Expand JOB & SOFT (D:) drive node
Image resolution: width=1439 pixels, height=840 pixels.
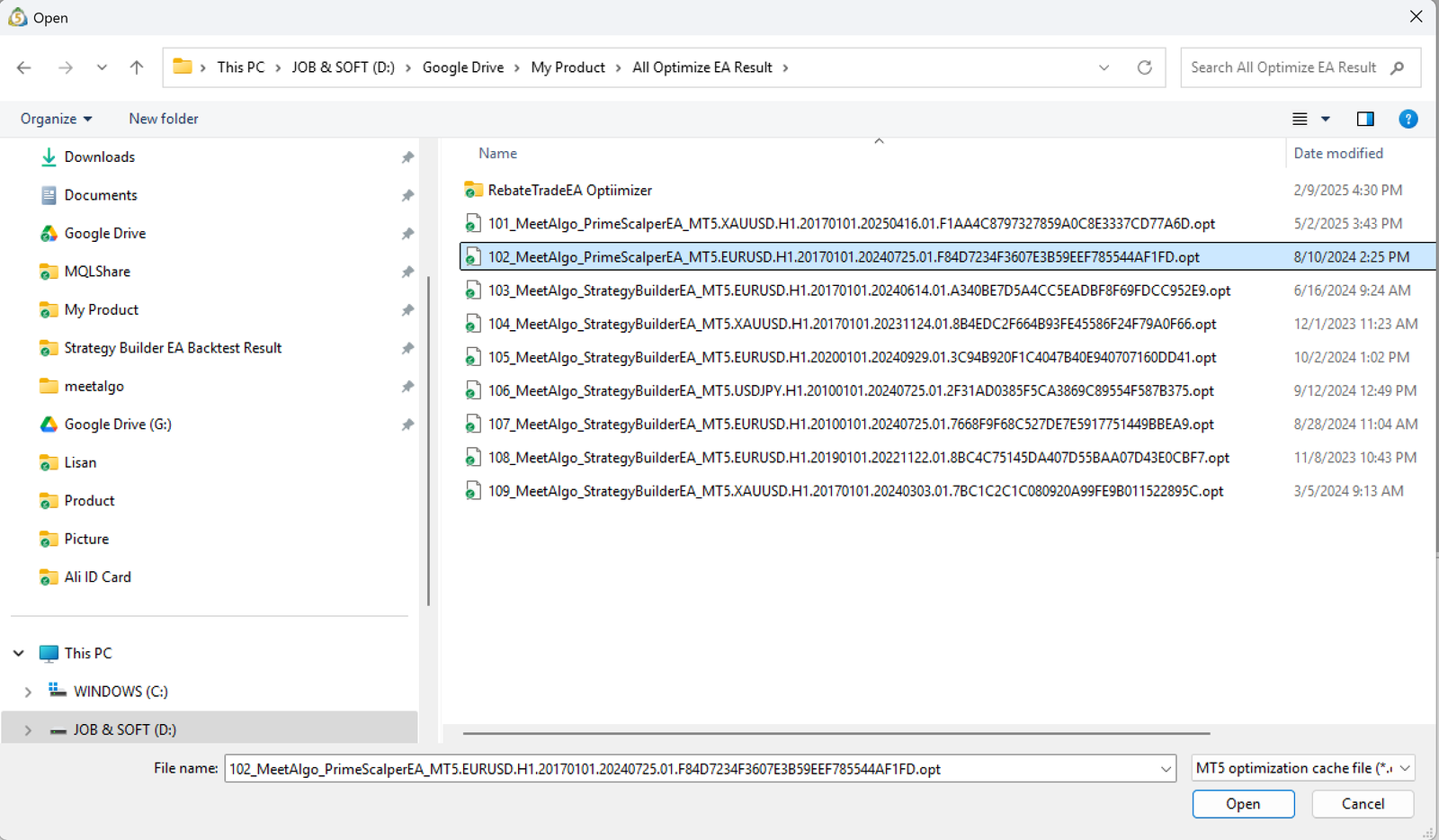(x=28, y=729)
